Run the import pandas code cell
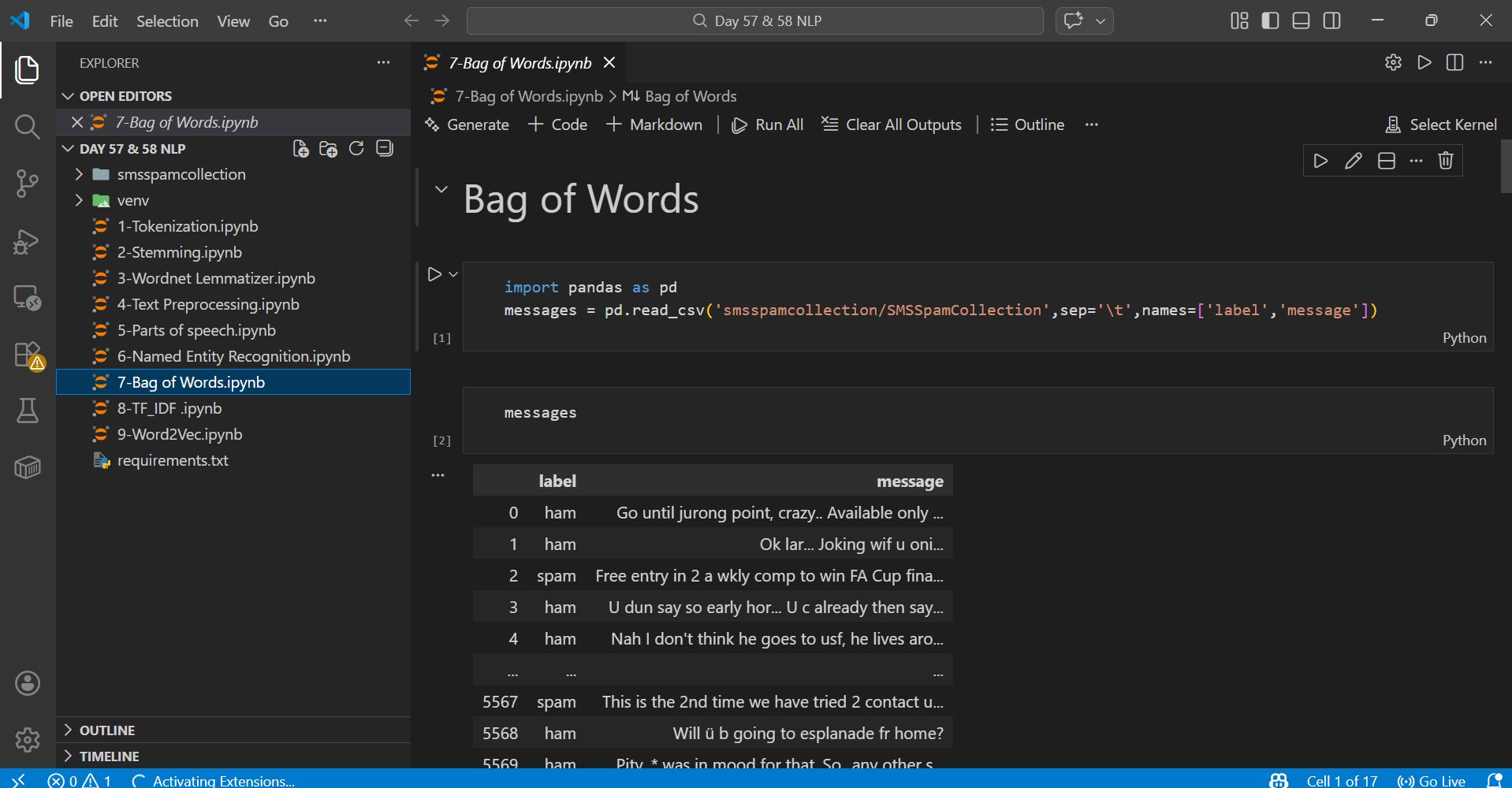This screenshot has width=1512, height=788. 434,274
